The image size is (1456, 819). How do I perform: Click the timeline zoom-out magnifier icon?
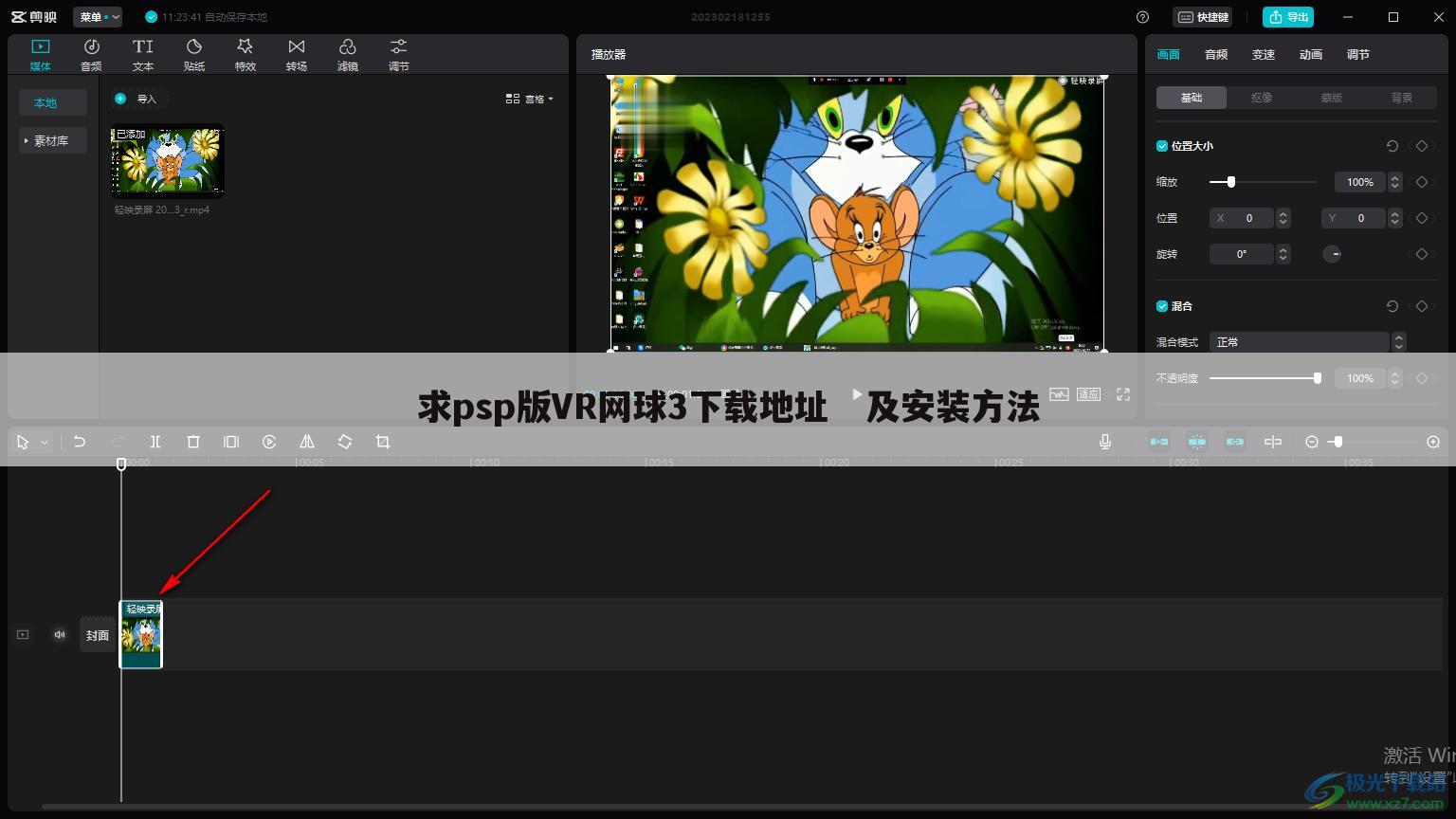(1312, 442)
